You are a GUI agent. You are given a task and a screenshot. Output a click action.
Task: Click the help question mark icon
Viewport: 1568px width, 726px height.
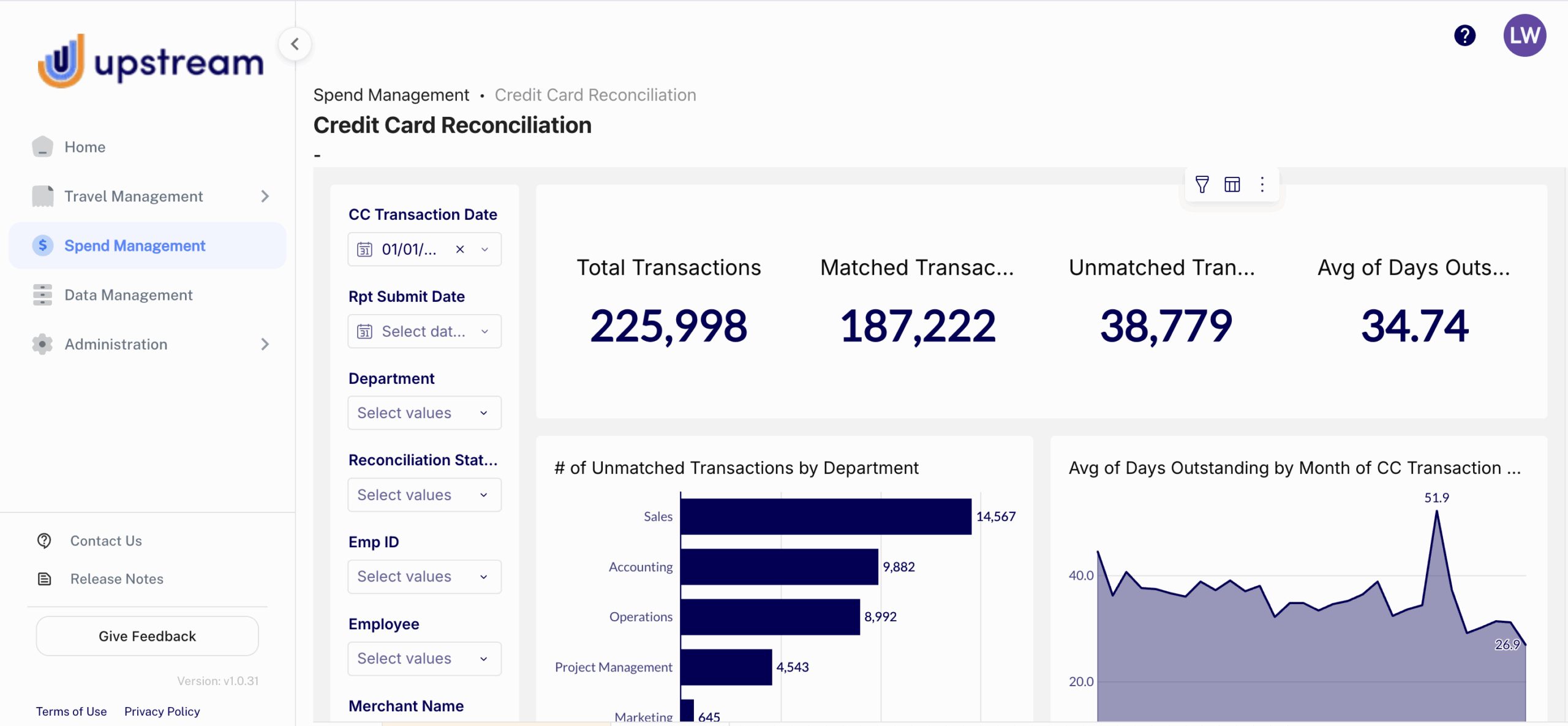click(x=1464, y=36)
